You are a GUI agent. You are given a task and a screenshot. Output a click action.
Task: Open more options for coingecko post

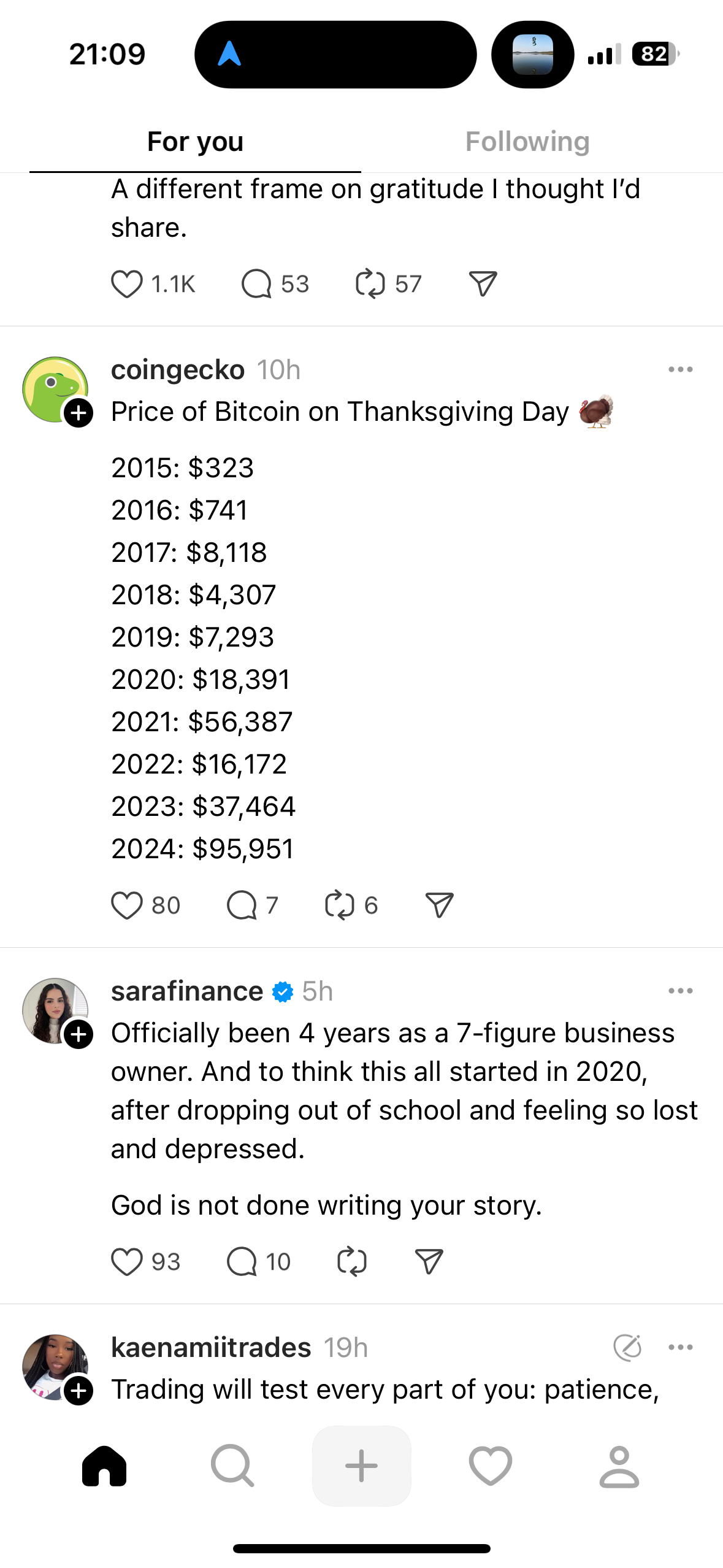(681, 369)
